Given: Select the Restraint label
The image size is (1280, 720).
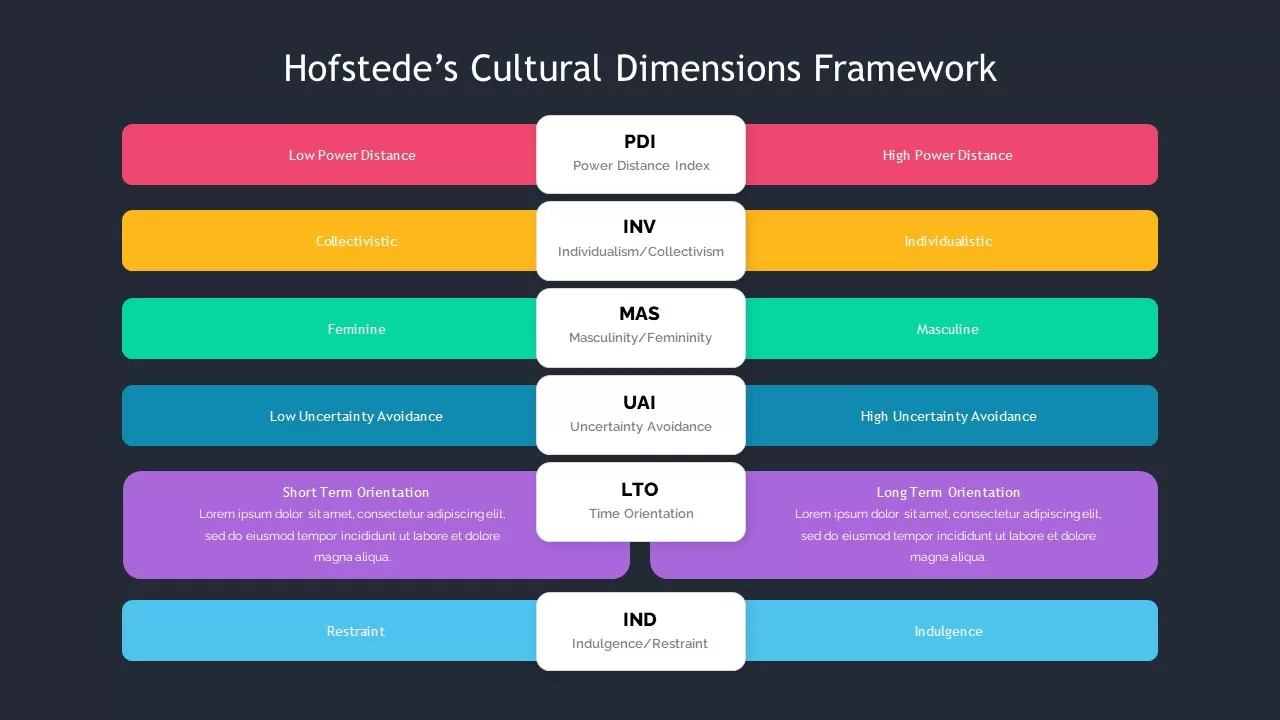Looking at the screenshot, I should (x=355, y=631).
